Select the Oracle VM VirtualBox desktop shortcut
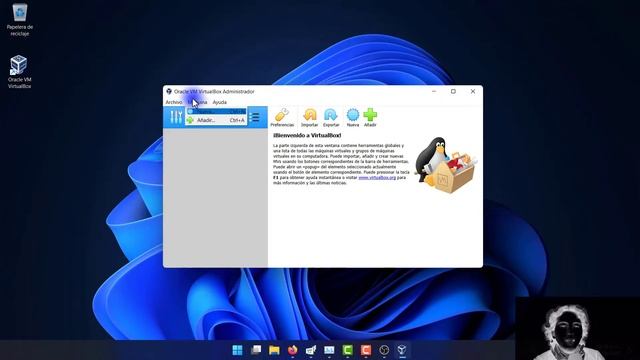 pyautogui.click(x=19, y=72)
